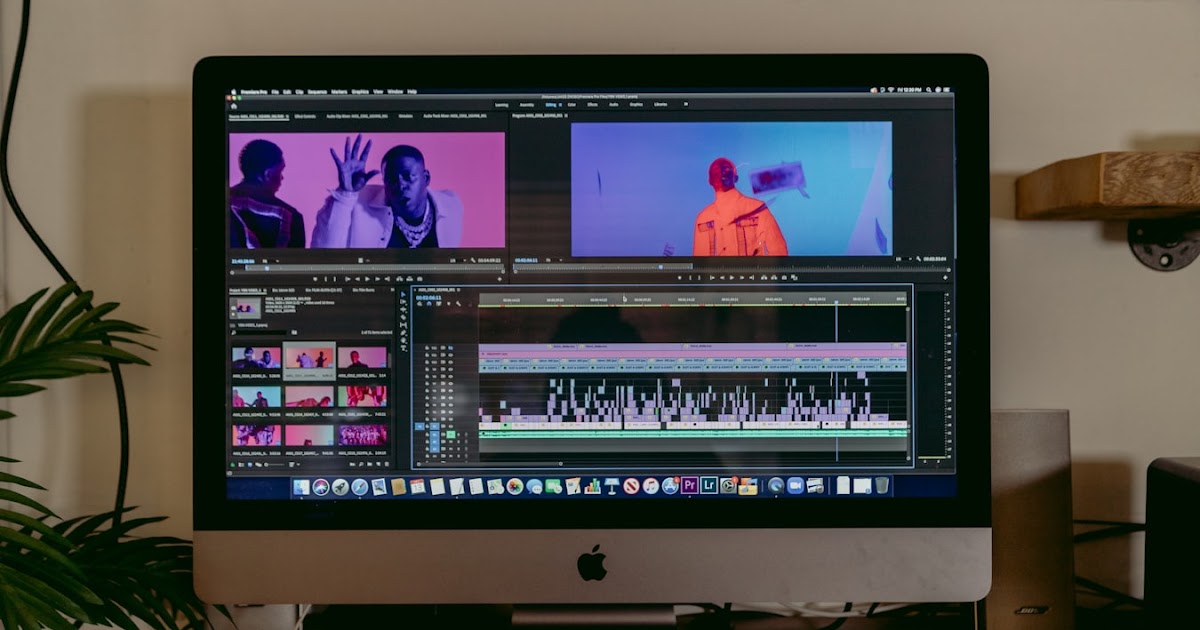The height and width of the screenshot is (630, 1200).
Task: Select the Hand tool
Action: pos(403,340)
